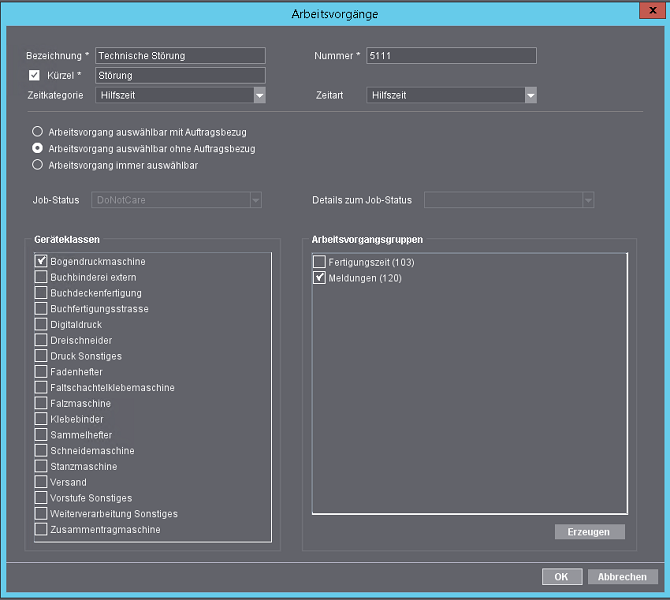Tick the Falzmaschine checkbox

click(41, 403)
